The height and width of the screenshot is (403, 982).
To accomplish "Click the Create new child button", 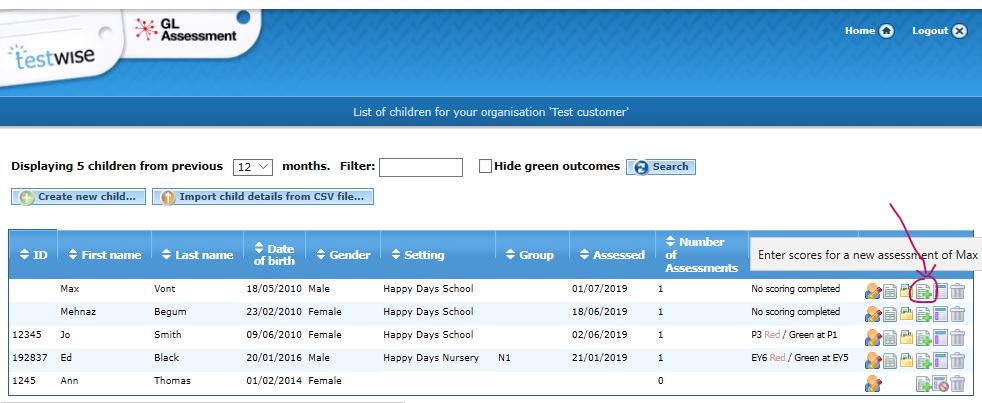I will [x=78, y=197].
